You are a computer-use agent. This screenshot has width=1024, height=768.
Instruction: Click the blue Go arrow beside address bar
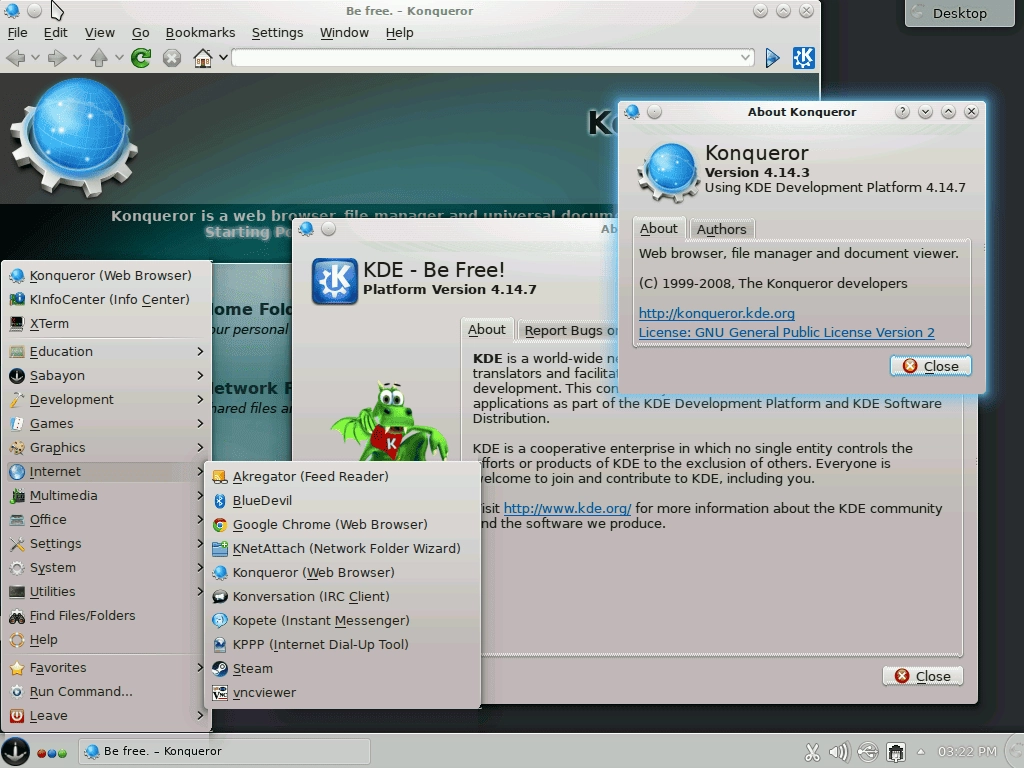pyautogui.click(x=773, y=58)
